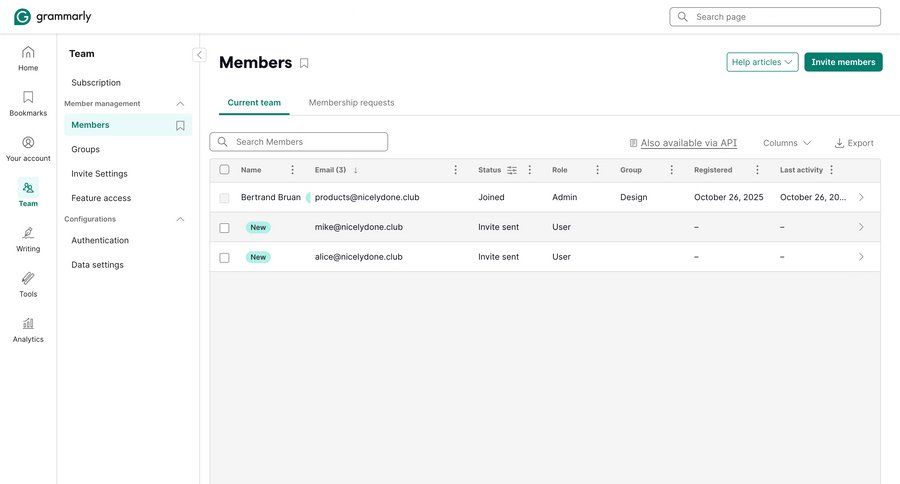This screenshot has height=484, width=900.
Task: Click the Export download icon
Action: [839, 143]
